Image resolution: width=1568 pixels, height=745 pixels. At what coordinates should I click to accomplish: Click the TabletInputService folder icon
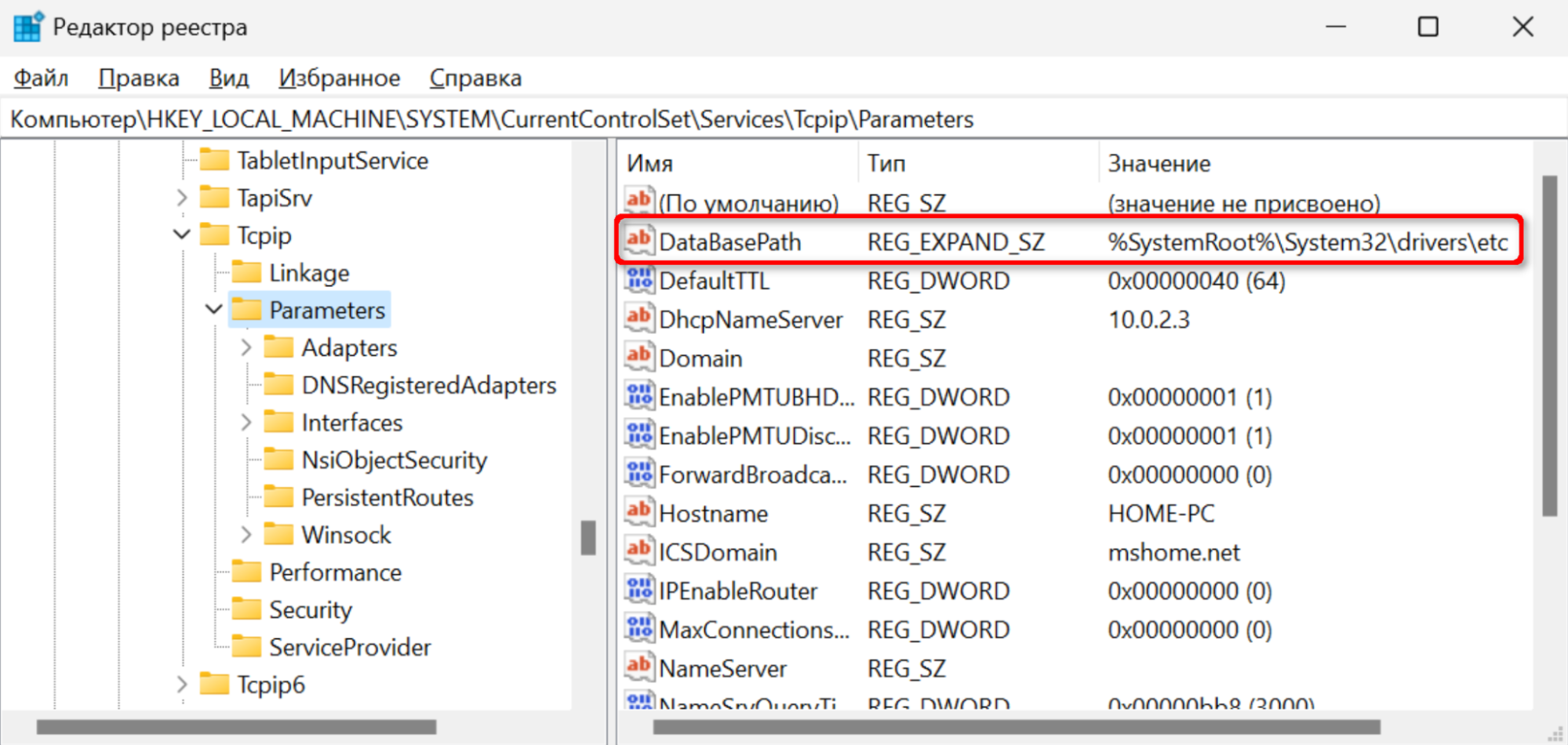click(214, 160)
